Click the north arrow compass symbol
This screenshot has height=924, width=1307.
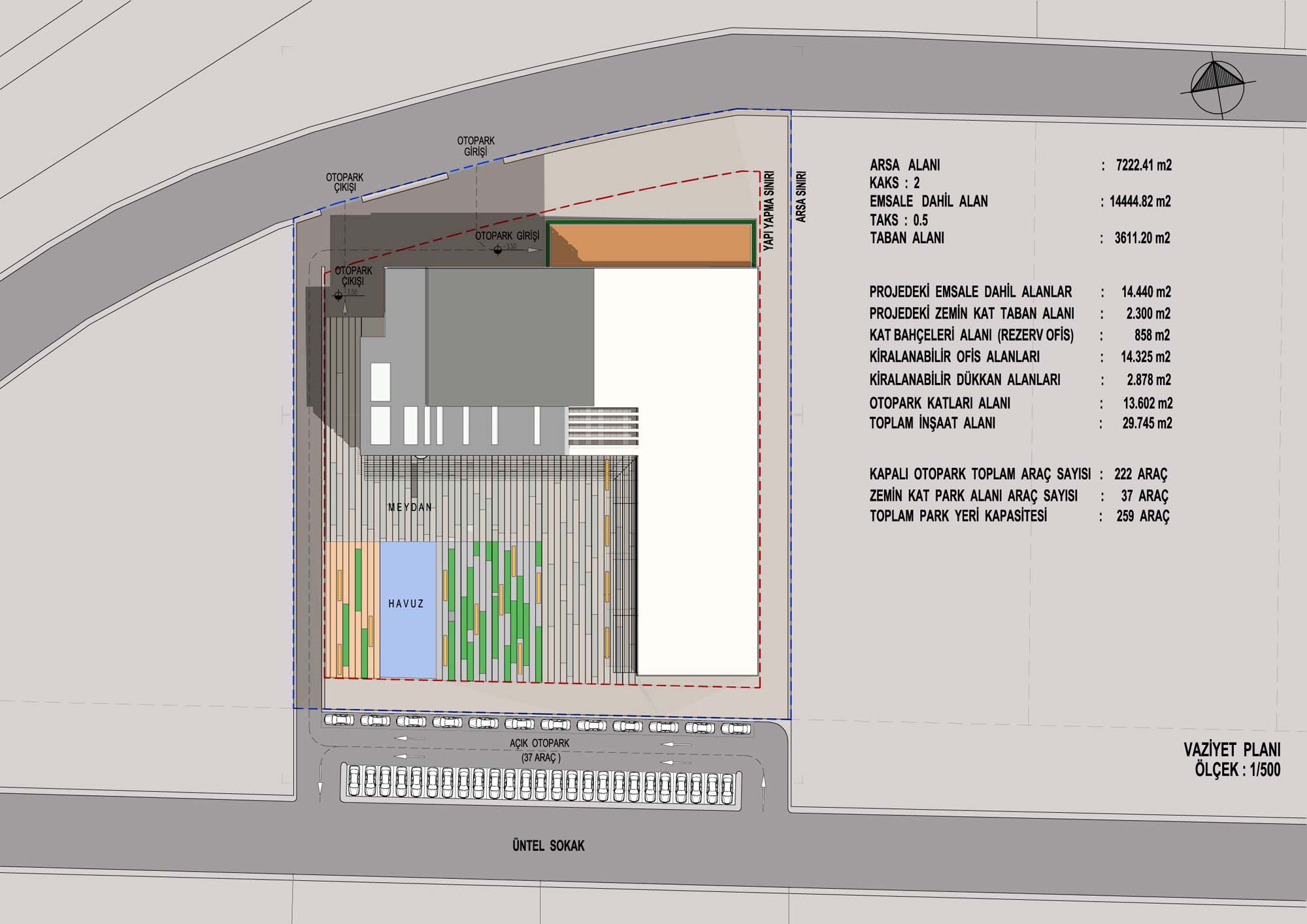click(1217, 86)
